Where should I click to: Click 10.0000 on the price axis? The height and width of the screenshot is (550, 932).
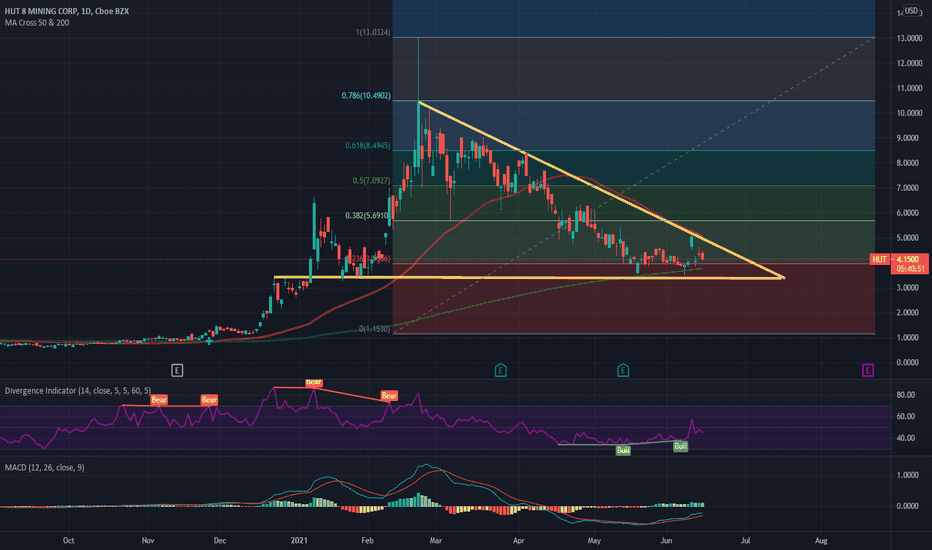coord(909,113)
